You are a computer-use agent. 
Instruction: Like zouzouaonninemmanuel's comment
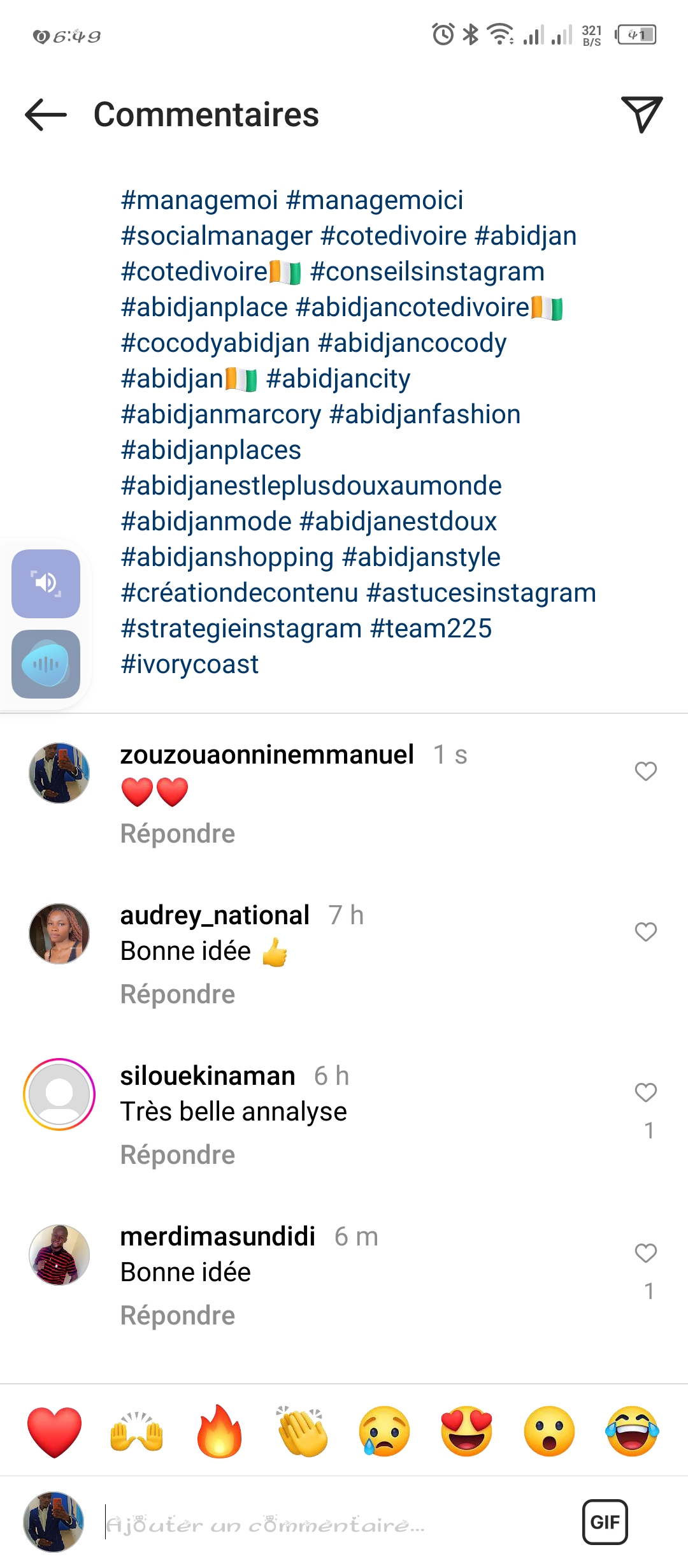point(645,771)
